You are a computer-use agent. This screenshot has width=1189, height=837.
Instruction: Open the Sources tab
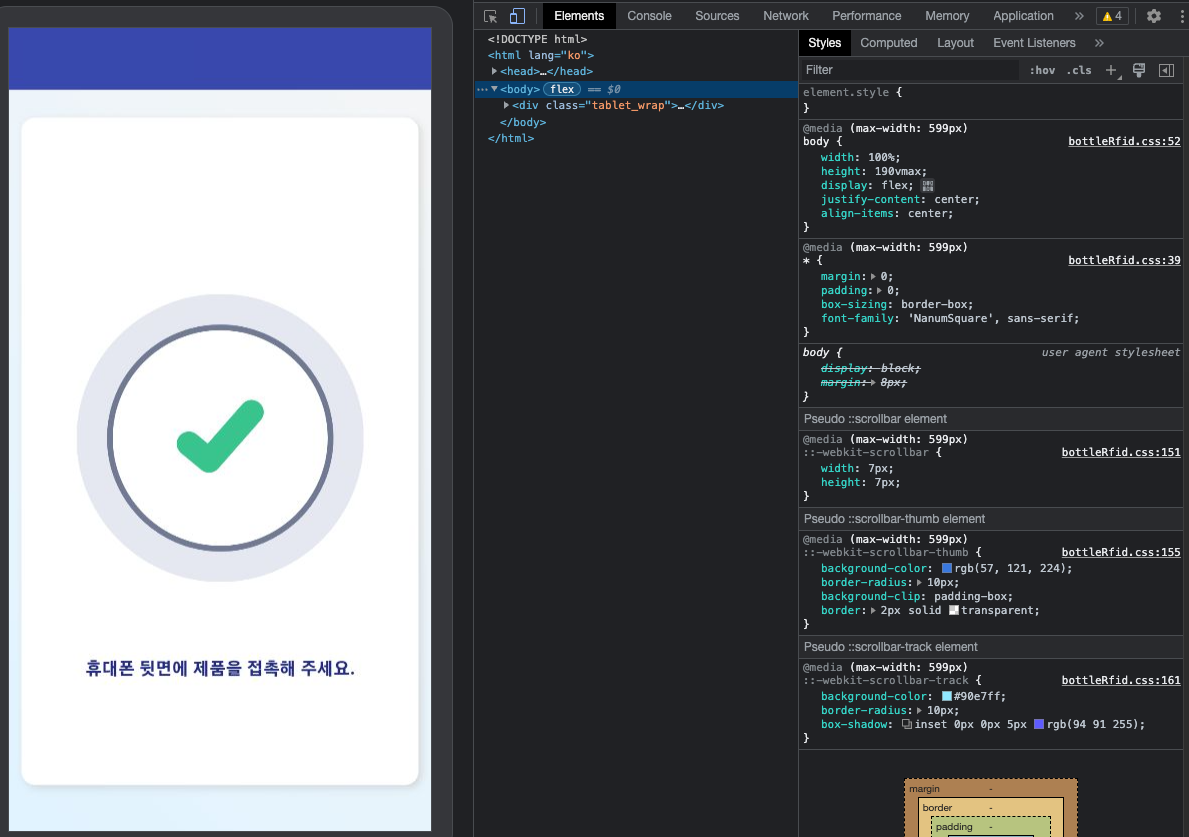click(717, 16)
